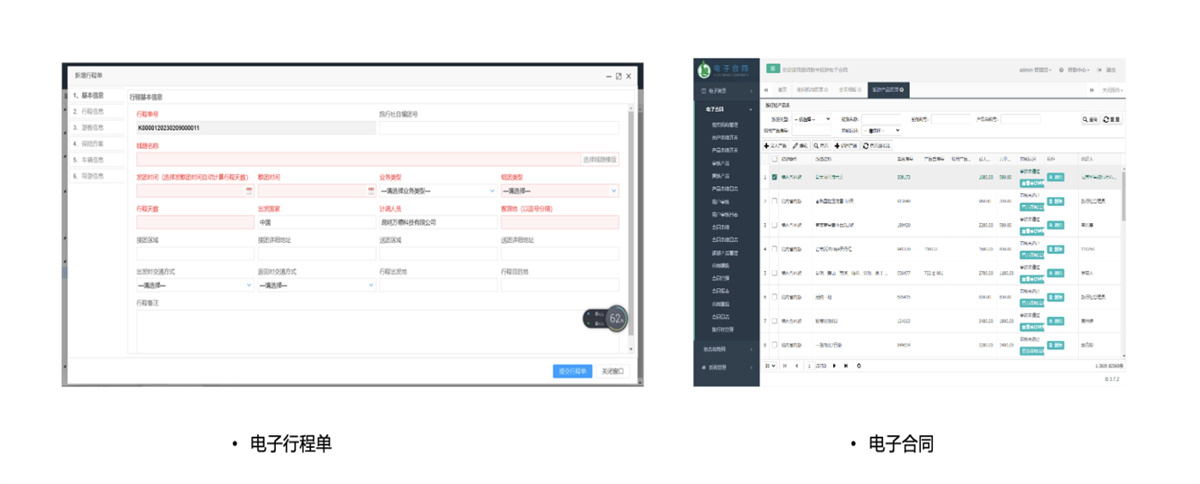Check the second row checkbox
Image resolution: width=1200 pixels, height=484 pixels.
(x=774, y=201)
